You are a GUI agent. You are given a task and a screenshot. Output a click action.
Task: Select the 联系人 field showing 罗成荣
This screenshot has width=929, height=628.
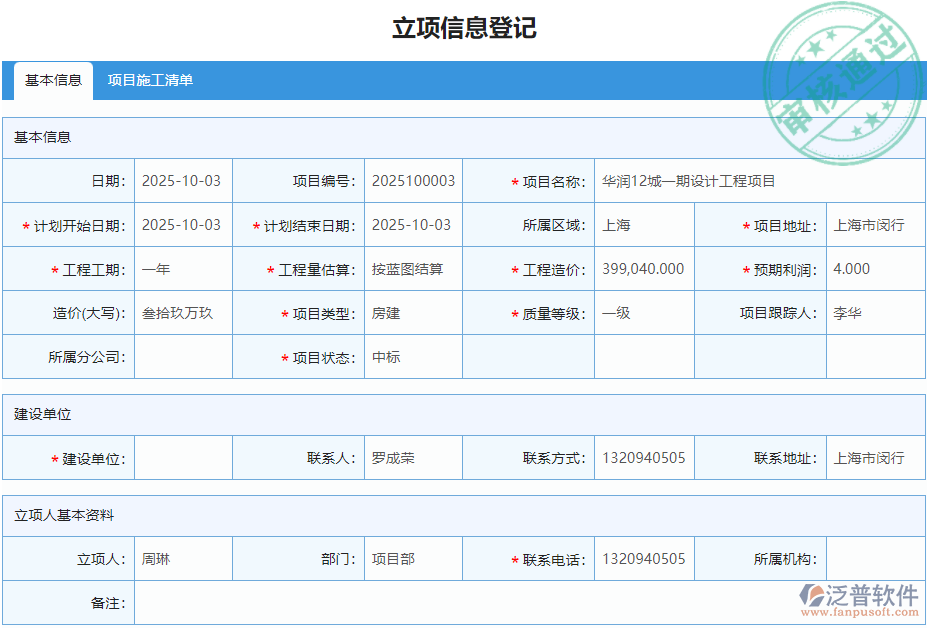[x=413, y=457]
